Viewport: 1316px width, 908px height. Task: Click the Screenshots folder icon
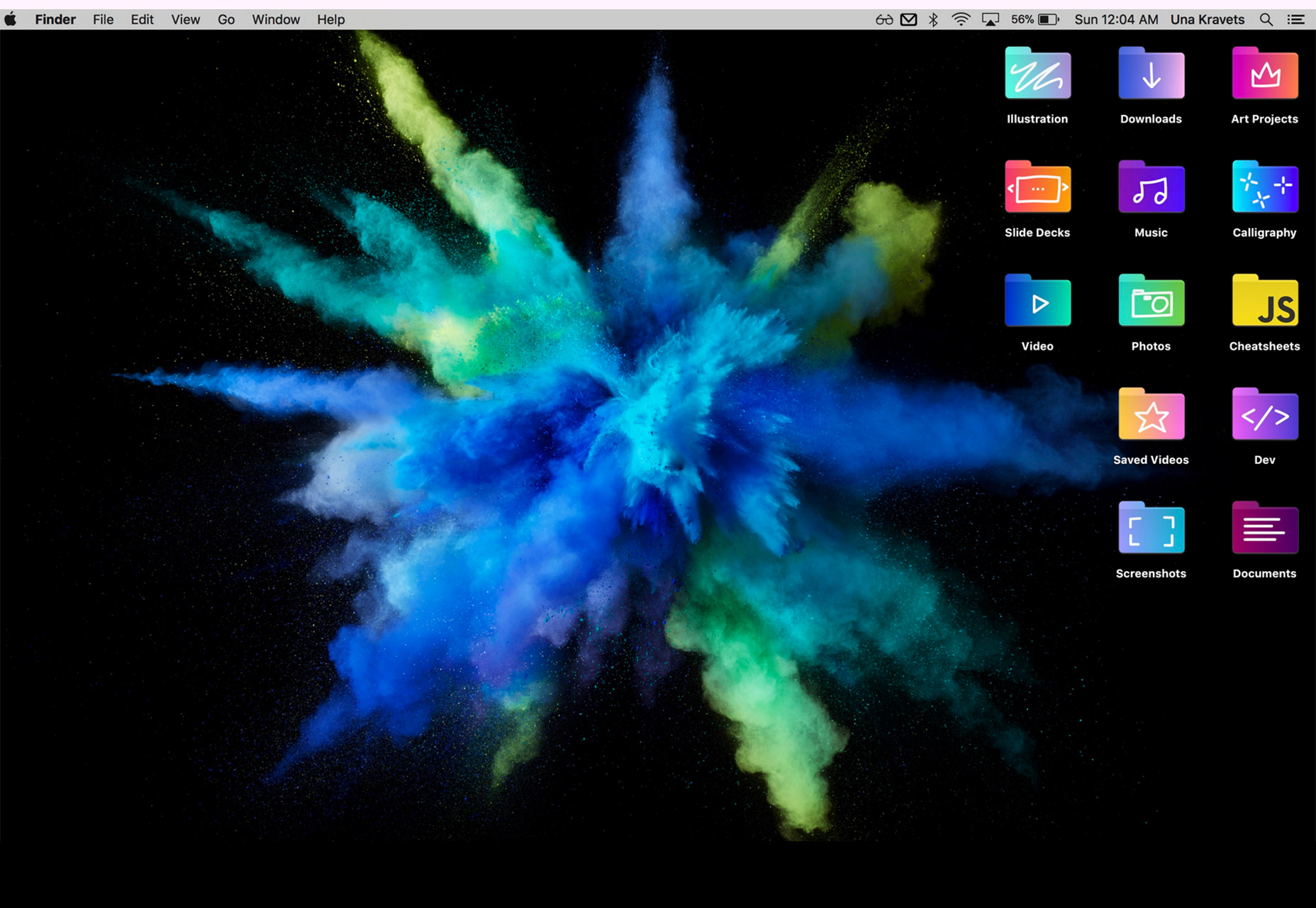[1151, 527]
